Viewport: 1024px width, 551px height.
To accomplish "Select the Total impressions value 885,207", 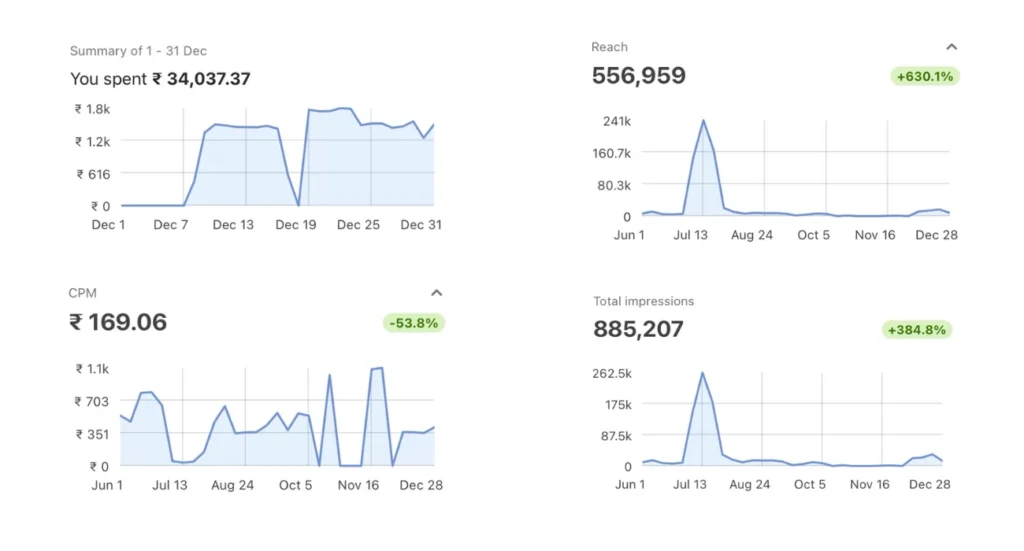I will pos(638,329).
